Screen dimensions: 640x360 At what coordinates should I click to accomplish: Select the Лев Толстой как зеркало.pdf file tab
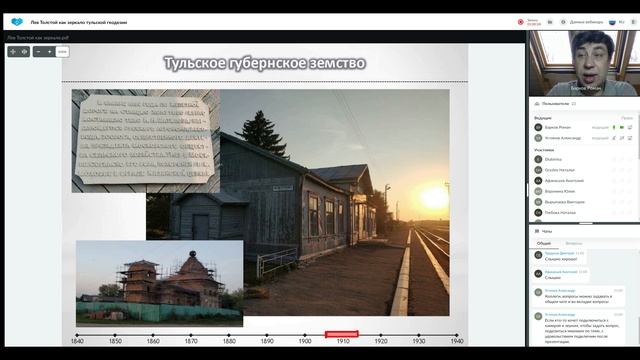click(38, 38)
